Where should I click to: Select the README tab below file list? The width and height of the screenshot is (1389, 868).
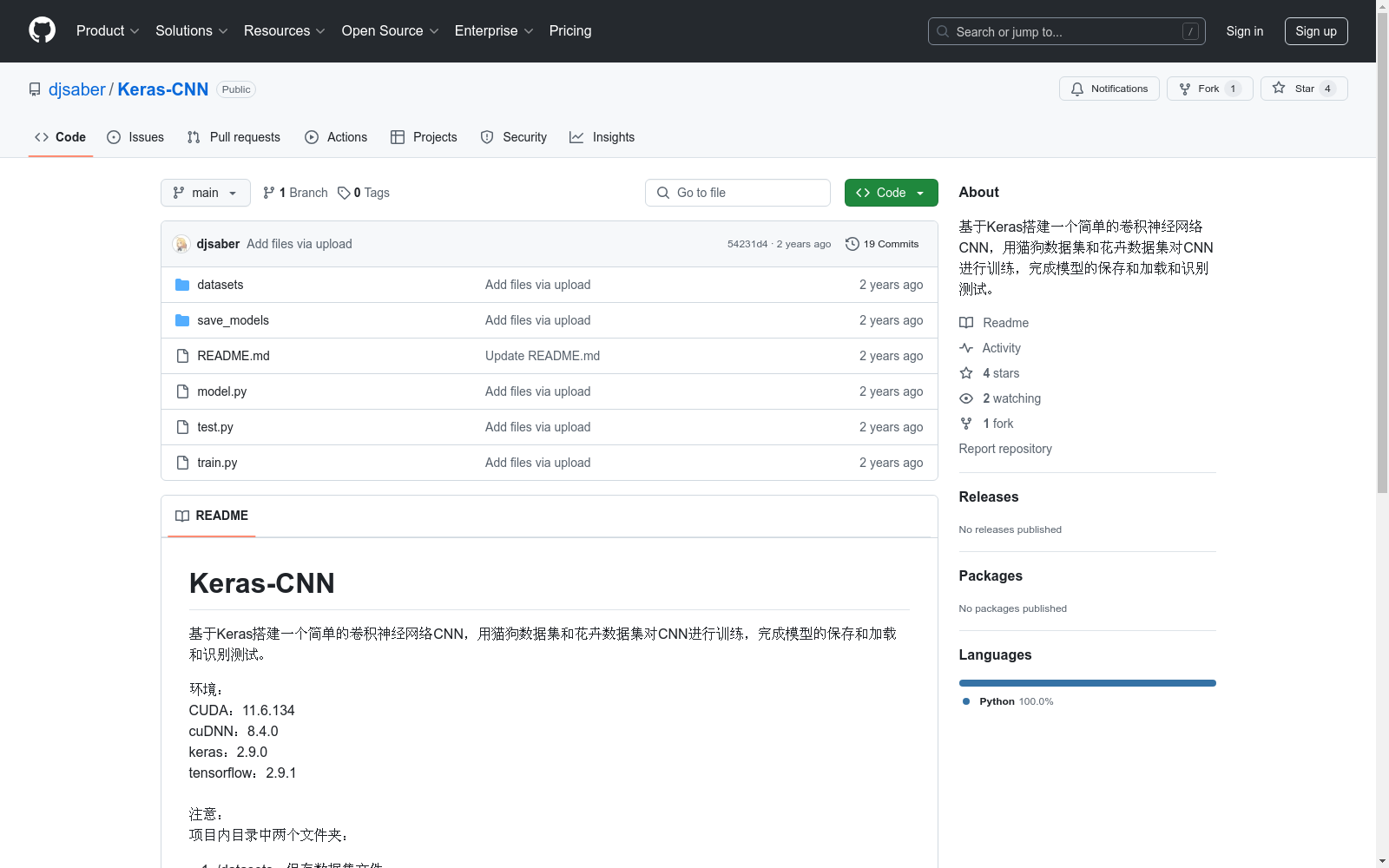[212, 516]
